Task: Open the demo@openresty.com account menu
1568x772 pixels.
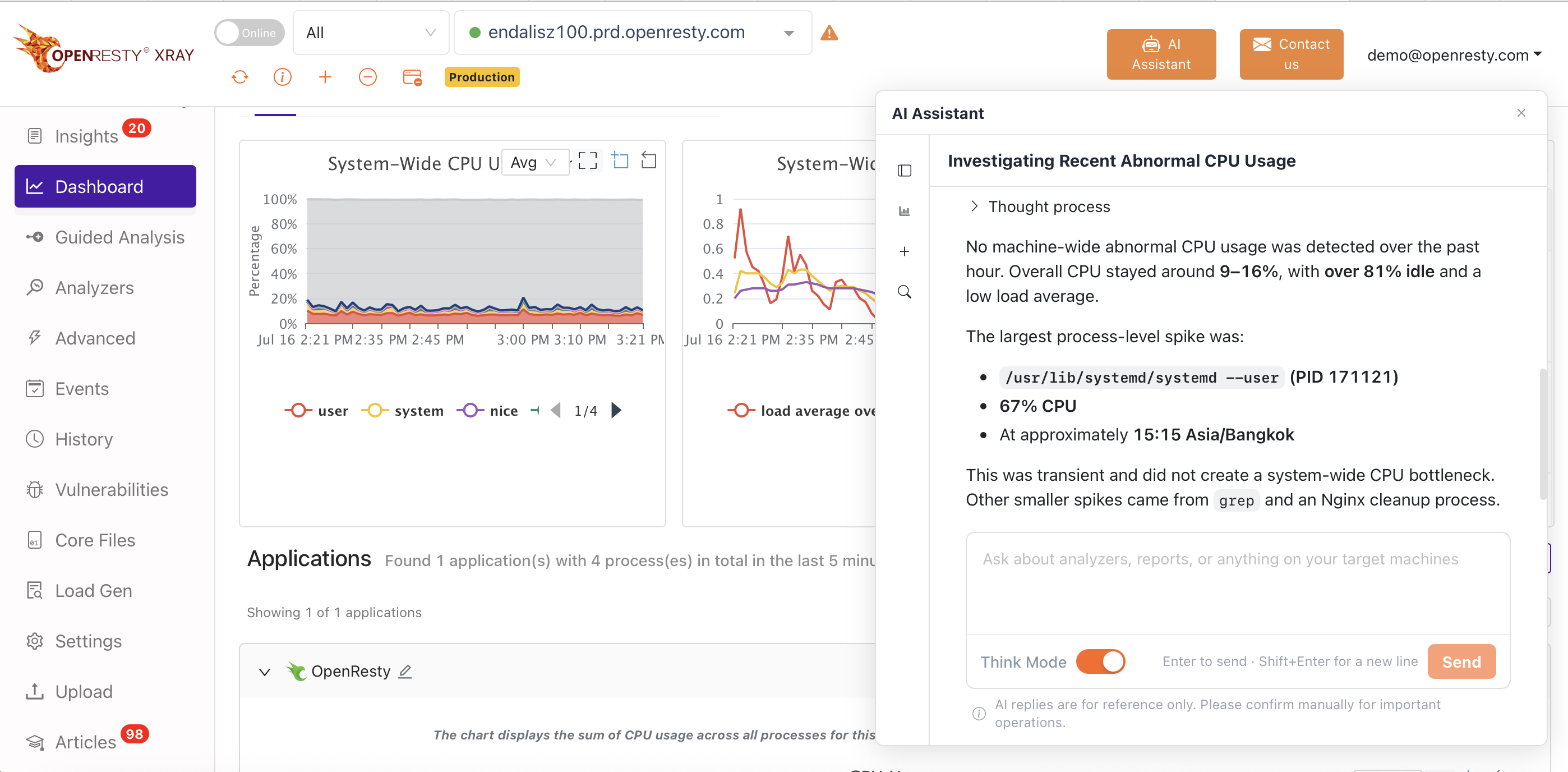Action: (1454, 55)
